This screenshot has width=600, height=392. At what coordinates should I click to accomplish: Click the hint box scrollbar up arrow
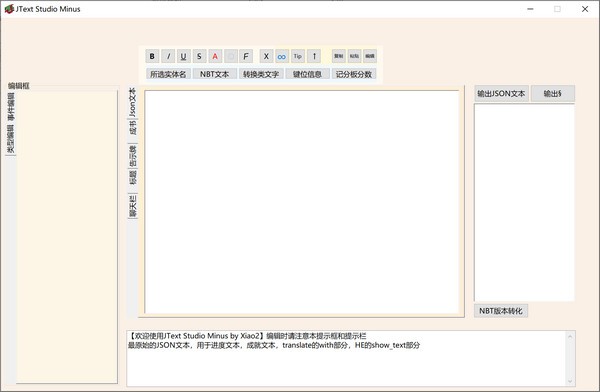point(570,336)
